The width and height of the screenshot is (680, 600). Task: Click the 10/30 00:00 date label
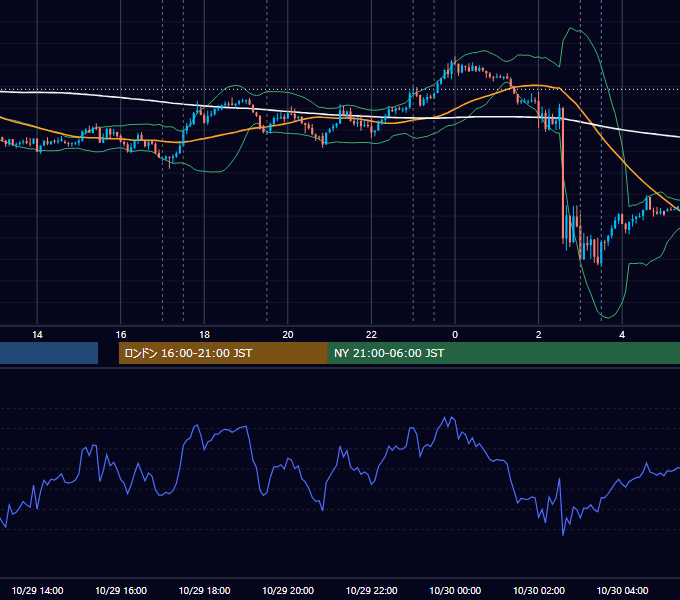[455, 590]
